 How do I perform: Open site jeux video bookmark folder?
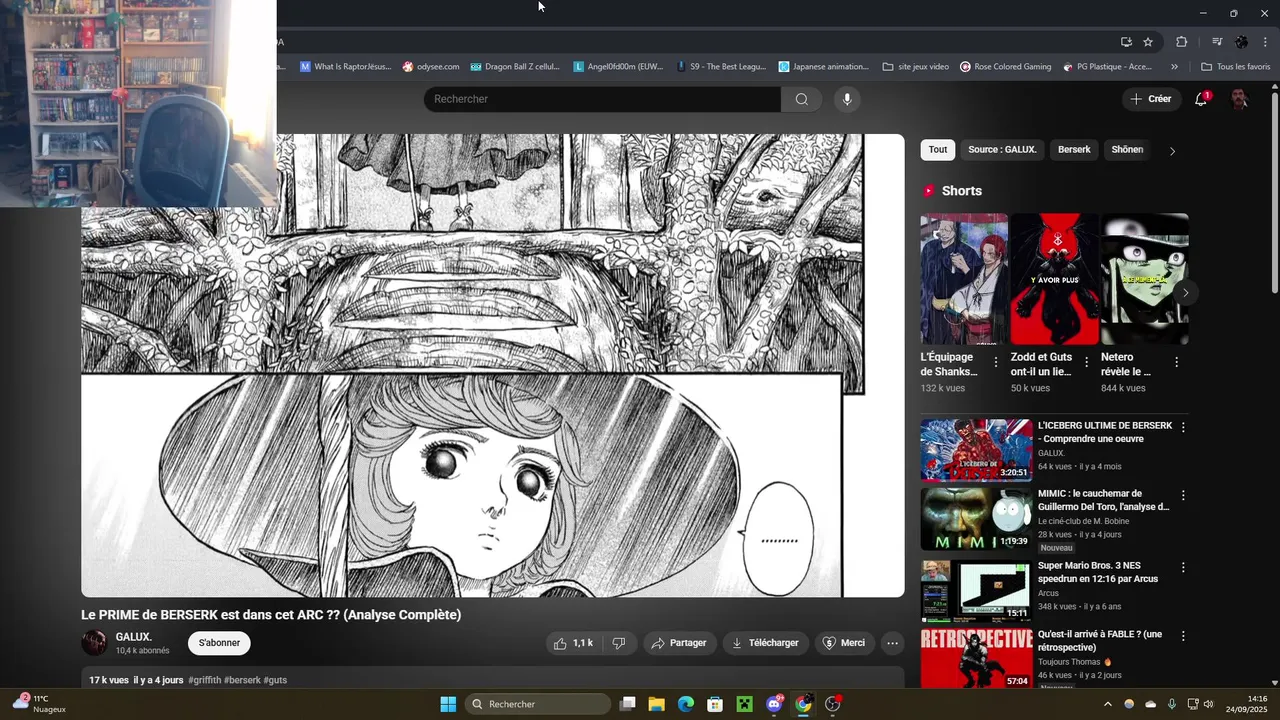[x=915, y=67]
